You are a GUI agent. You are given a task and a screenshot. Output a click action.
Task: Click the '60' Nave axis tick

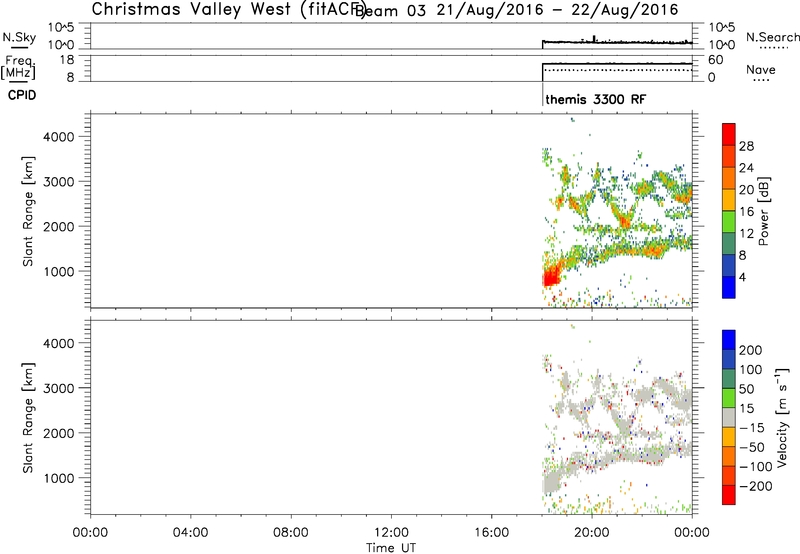716,60
